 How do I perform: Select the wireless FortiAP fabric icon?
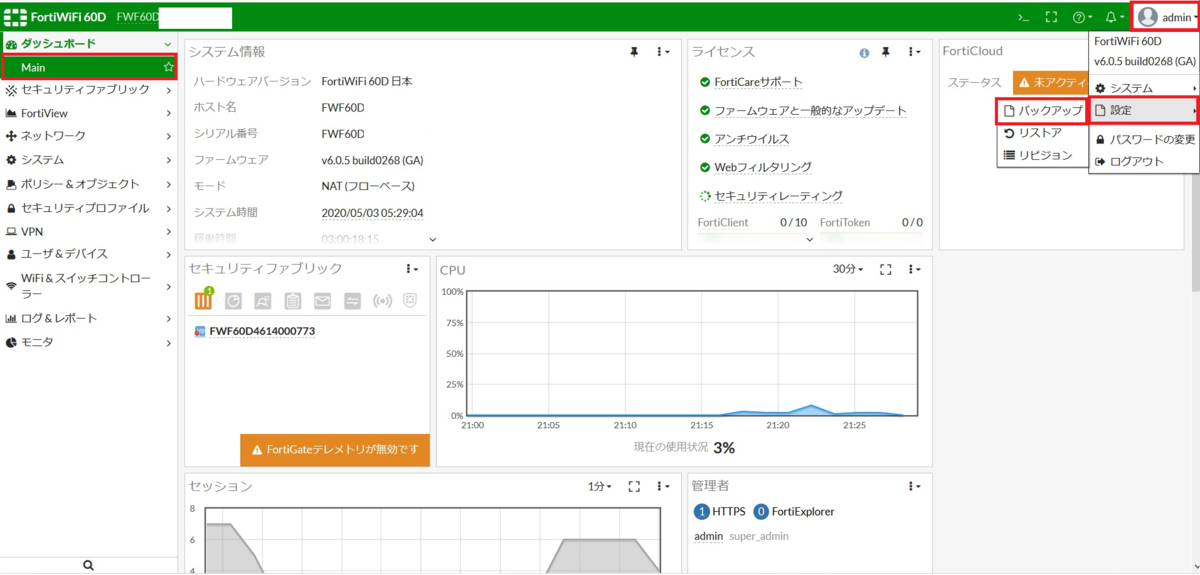coord(381,300)
